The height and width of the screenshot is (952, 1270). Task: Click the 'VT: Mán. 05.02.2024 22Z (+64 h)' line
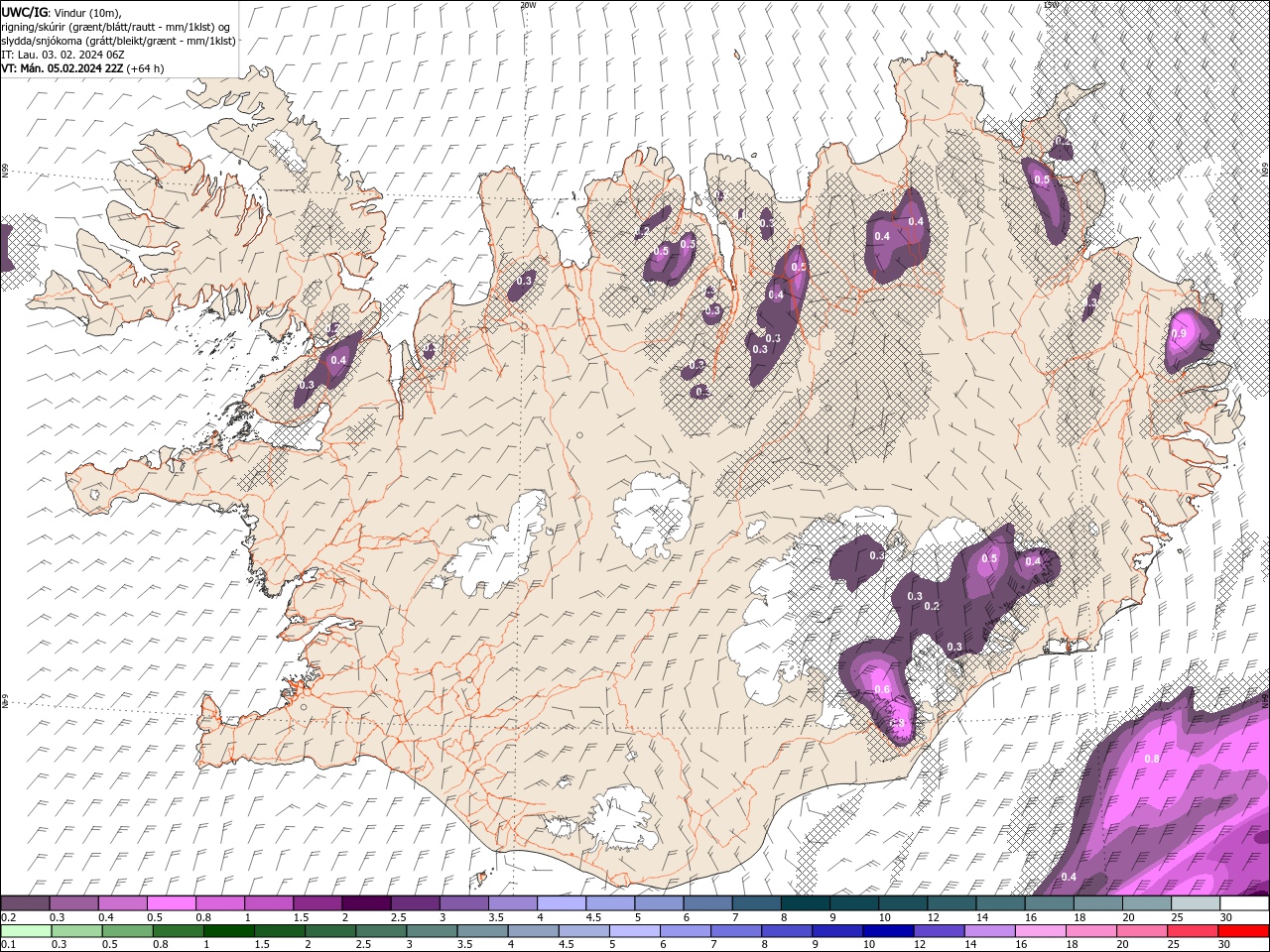82,68
